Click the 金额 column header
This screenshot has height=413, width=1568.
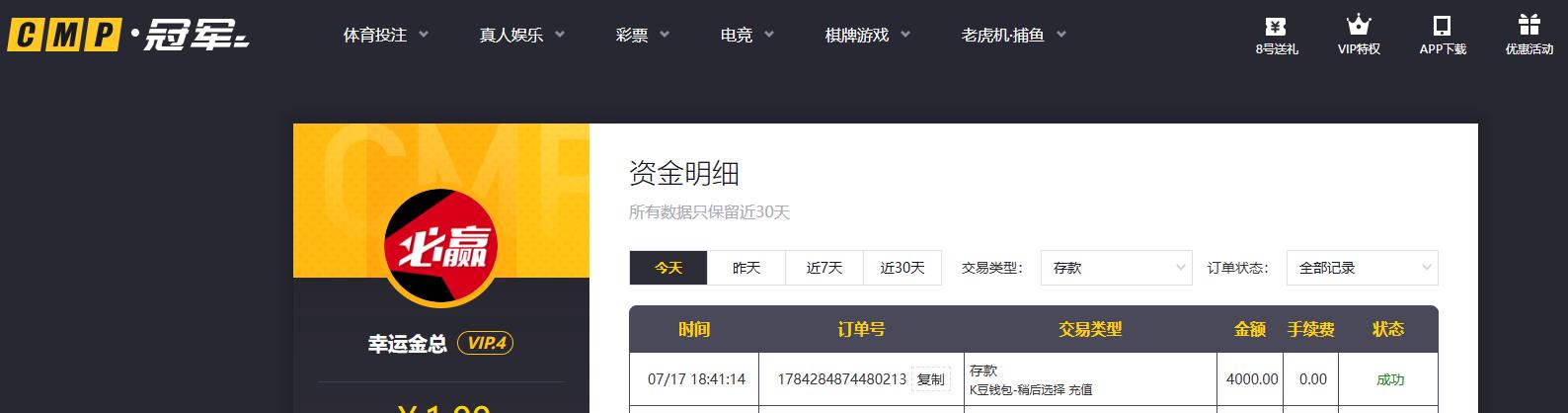point(1250,329)
